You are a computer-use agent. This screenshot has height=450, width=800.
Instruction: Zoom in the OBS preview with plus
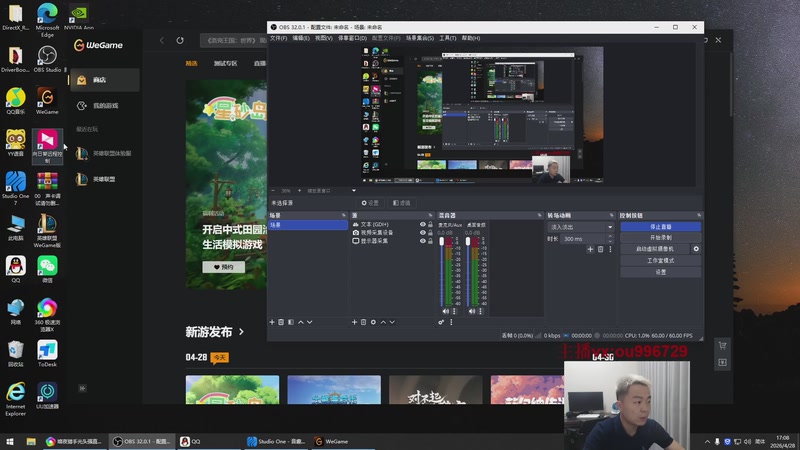(x=299, y=190)
